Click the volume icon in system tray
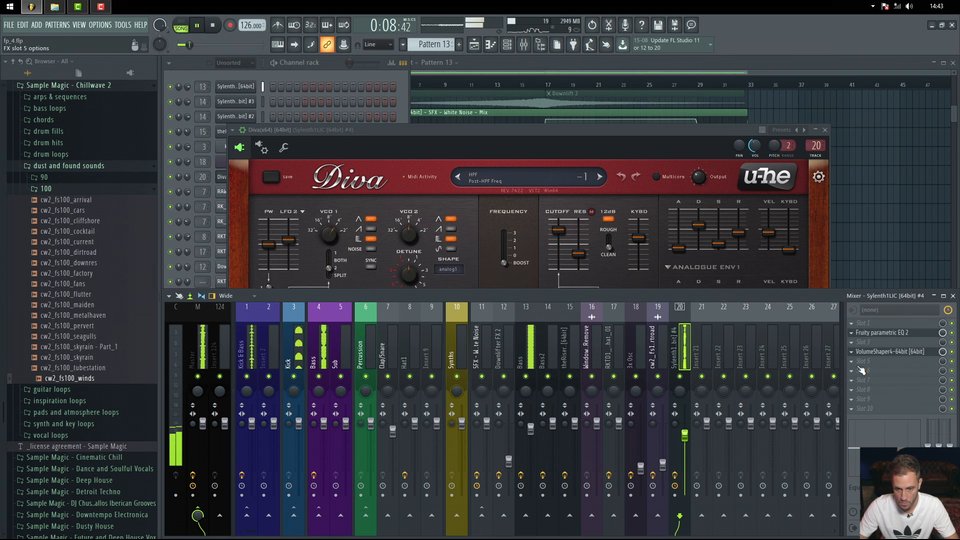 (x=909, y=6)
